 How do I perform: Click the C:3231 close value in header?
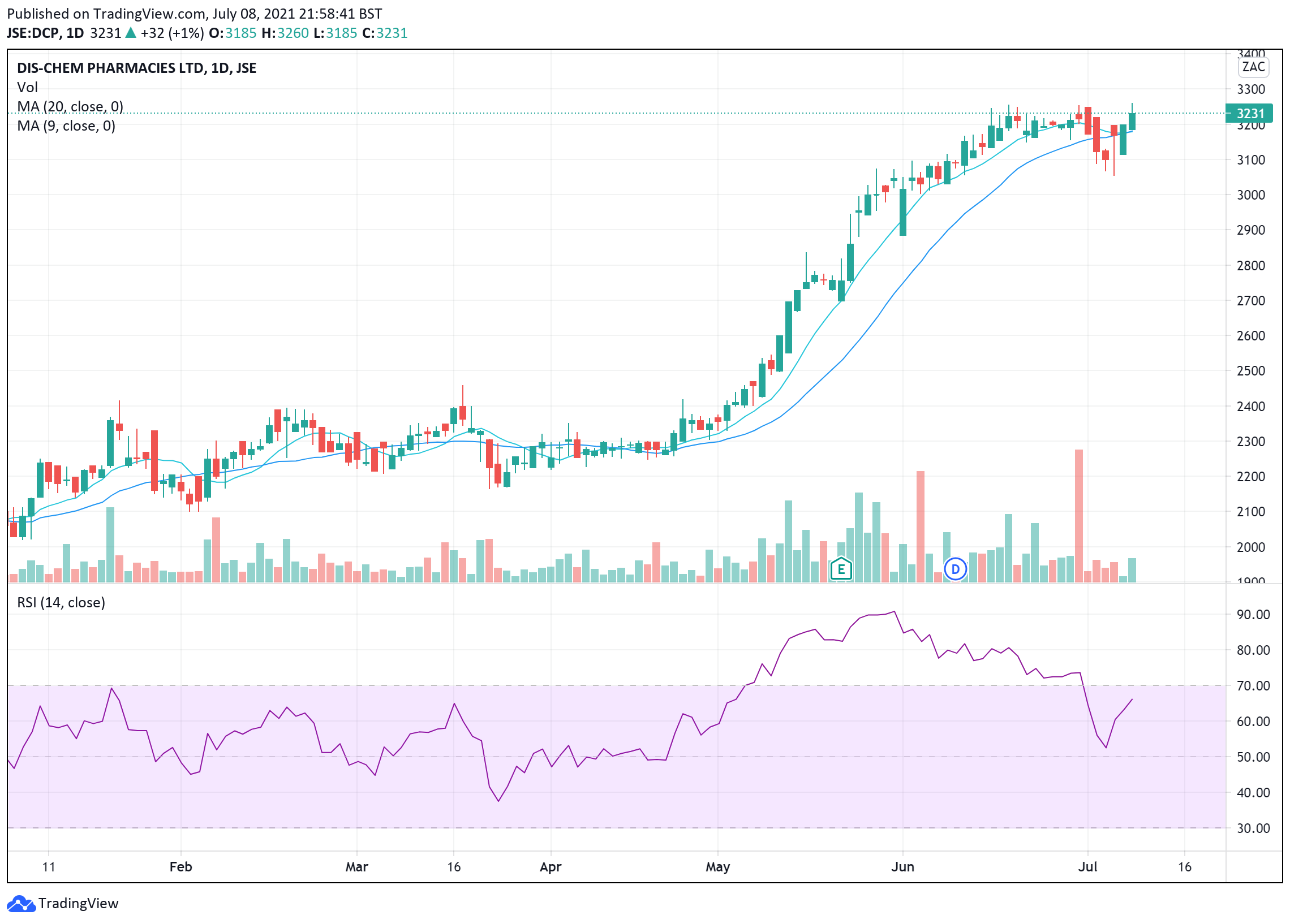coord(385,33)
